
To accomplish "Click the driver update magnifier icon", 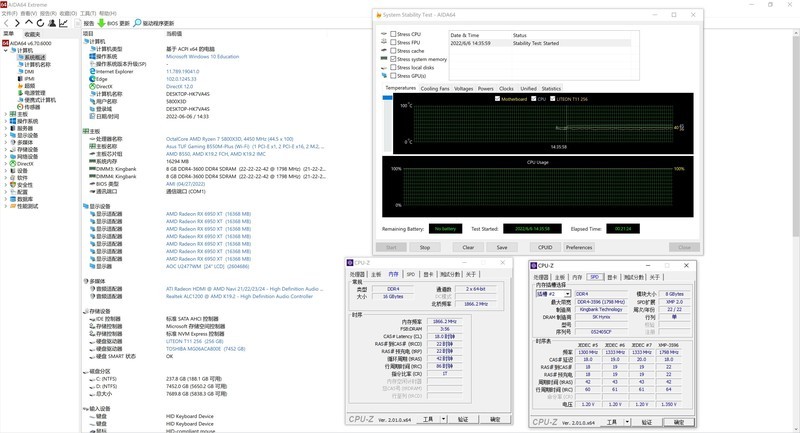I will click(x=138, y=22).
